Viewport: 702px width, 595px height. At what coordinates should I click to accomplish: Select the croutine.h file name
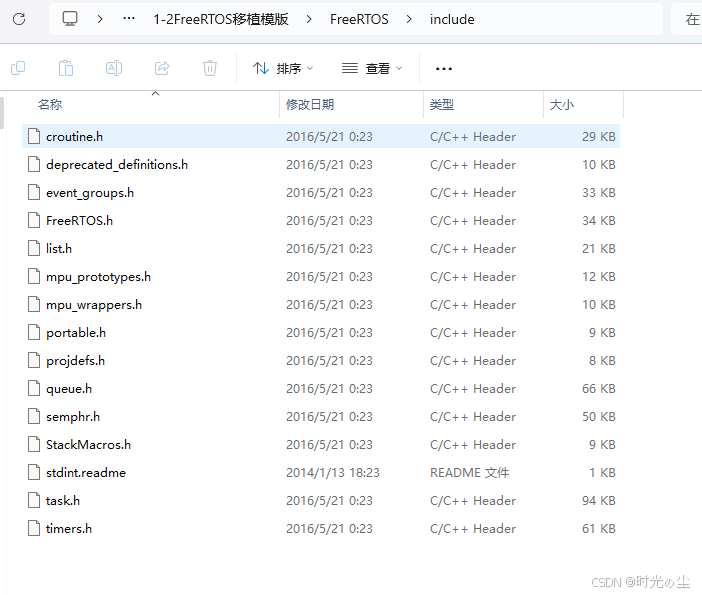coord(74,137)
